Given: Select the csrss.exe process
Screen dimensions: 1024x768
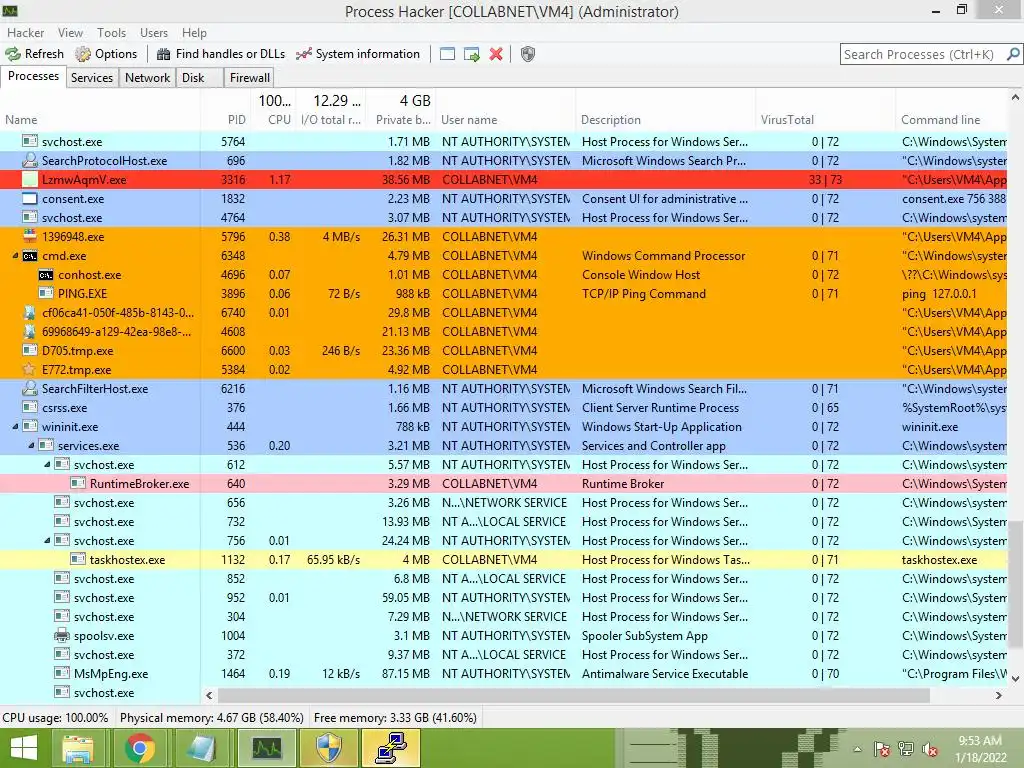Looking at the screenshot, I should click(504, 408).
